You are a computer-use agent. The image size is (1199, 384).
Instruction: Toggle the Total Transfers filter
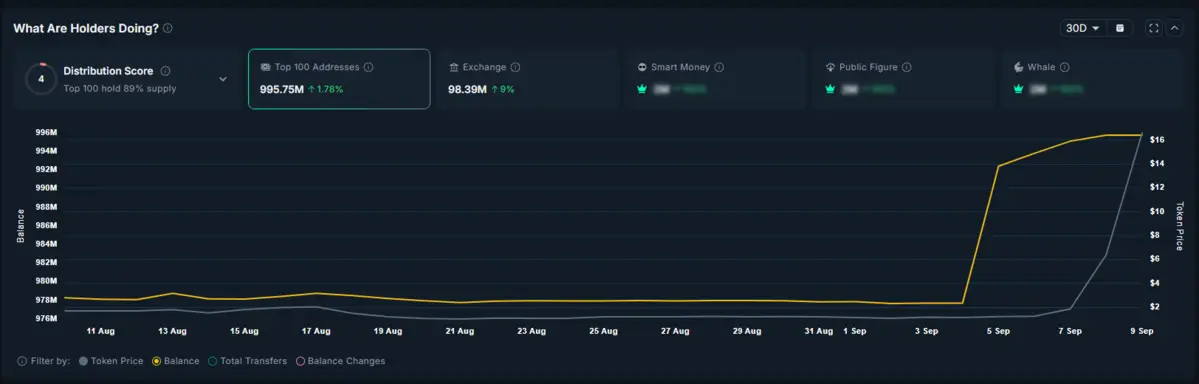(x=248, y=360)
